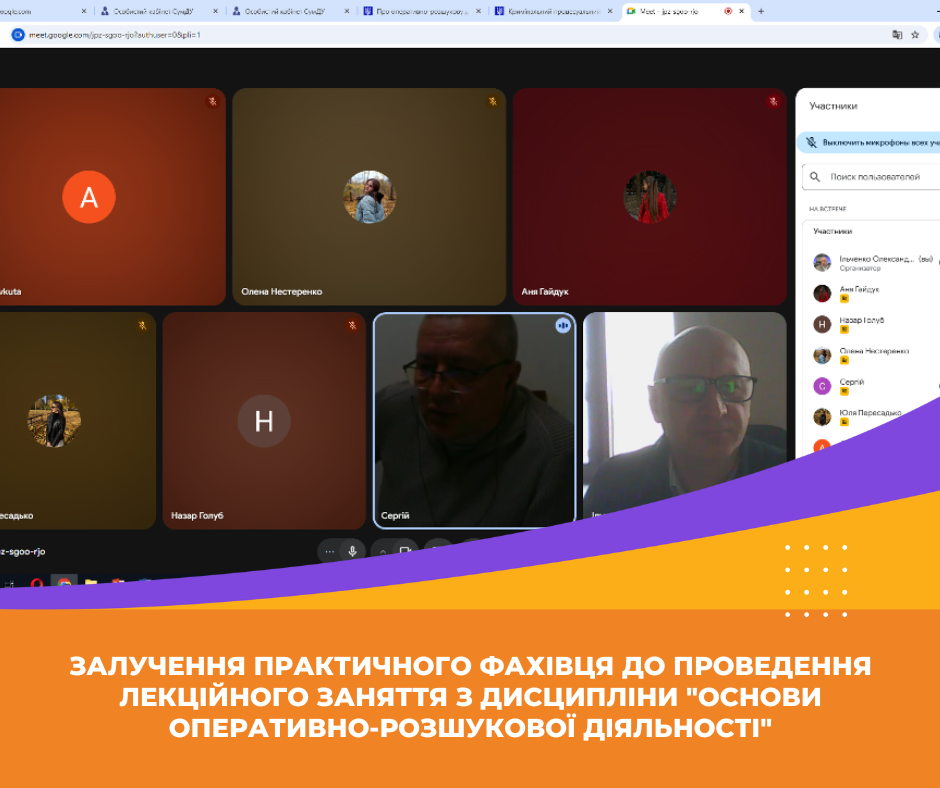Viewport: 940px width, 788px height.
Task: Click Олена Нестеренко in the participants list
Action: tap(873, 351)
